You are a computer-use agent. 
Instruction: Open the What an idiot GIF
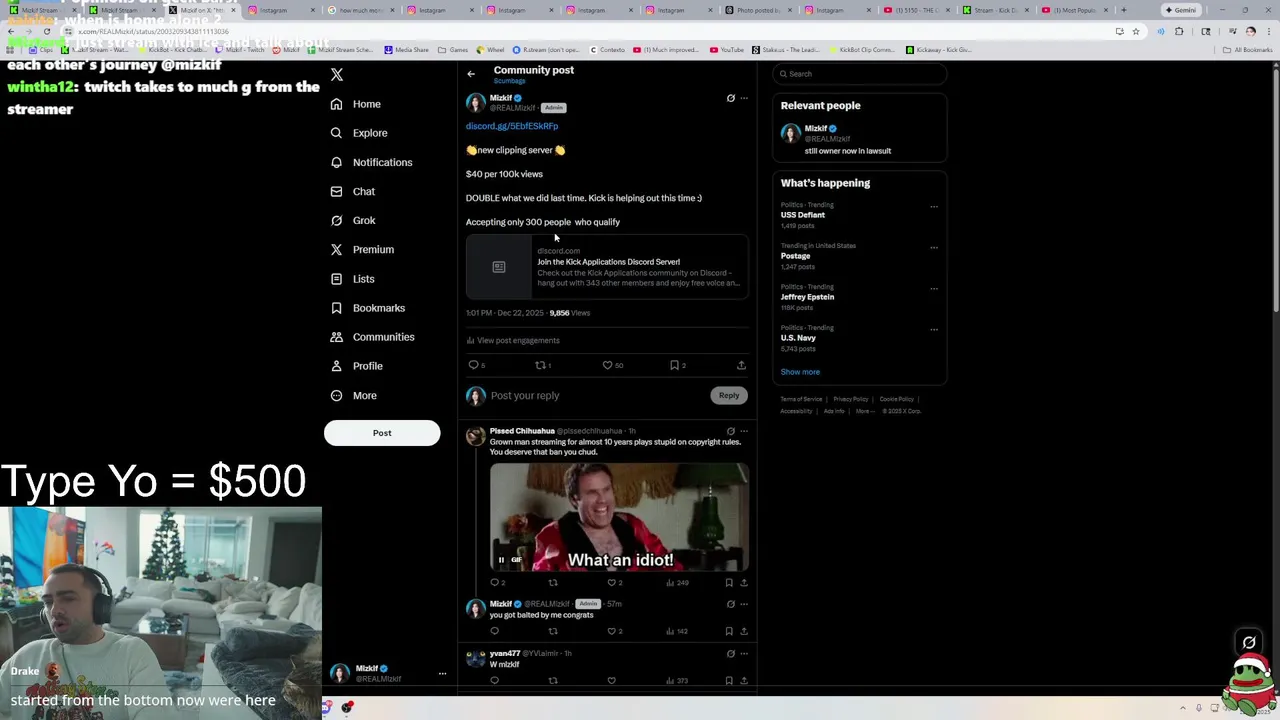pos(619,517)
